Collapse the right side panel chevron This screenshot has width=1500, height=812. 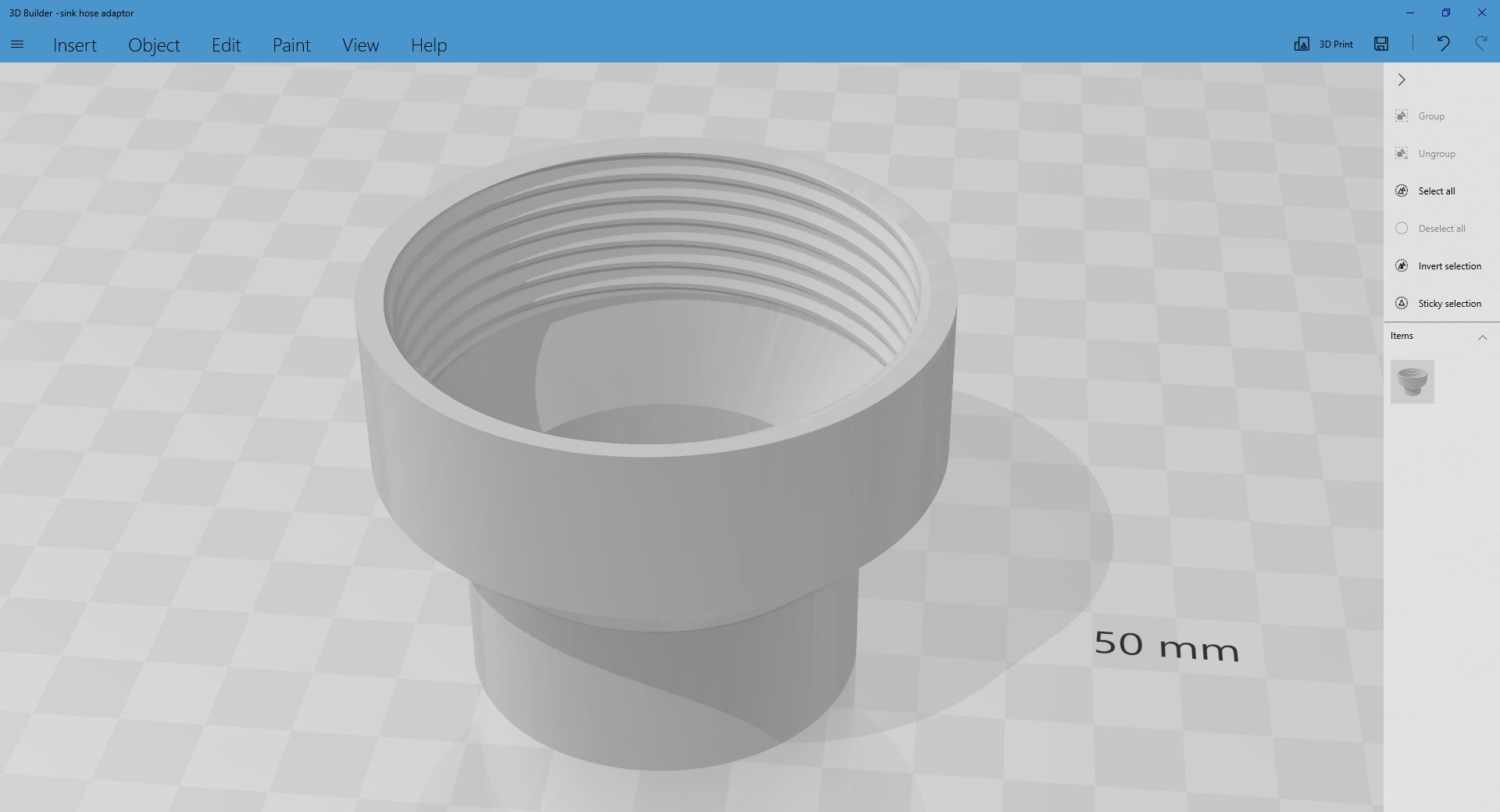1402,80
